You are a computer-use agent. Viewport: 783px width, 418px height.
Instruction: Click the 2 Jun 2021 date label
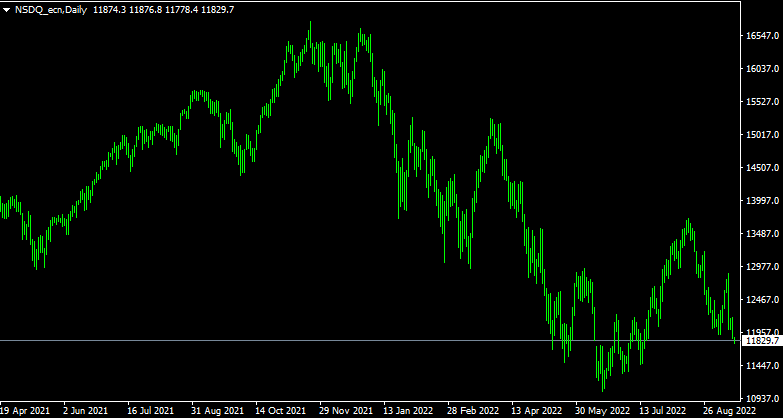[85, 411]
